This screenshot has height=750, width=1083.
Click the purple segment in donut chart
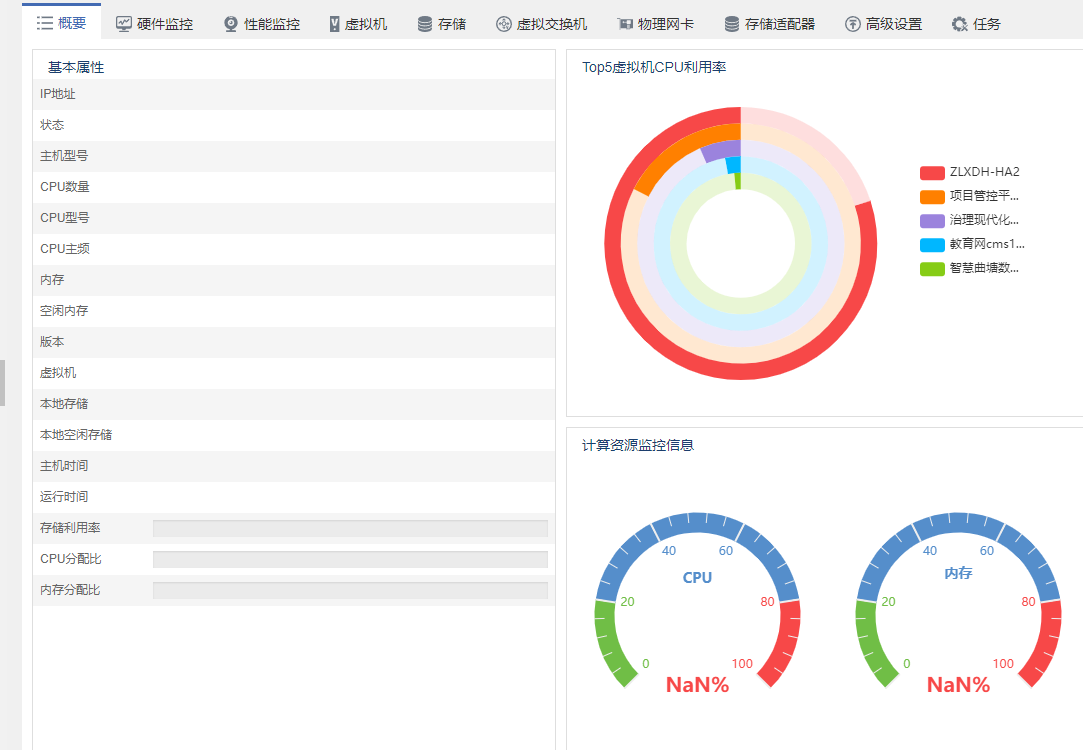(x=720, y=151)
